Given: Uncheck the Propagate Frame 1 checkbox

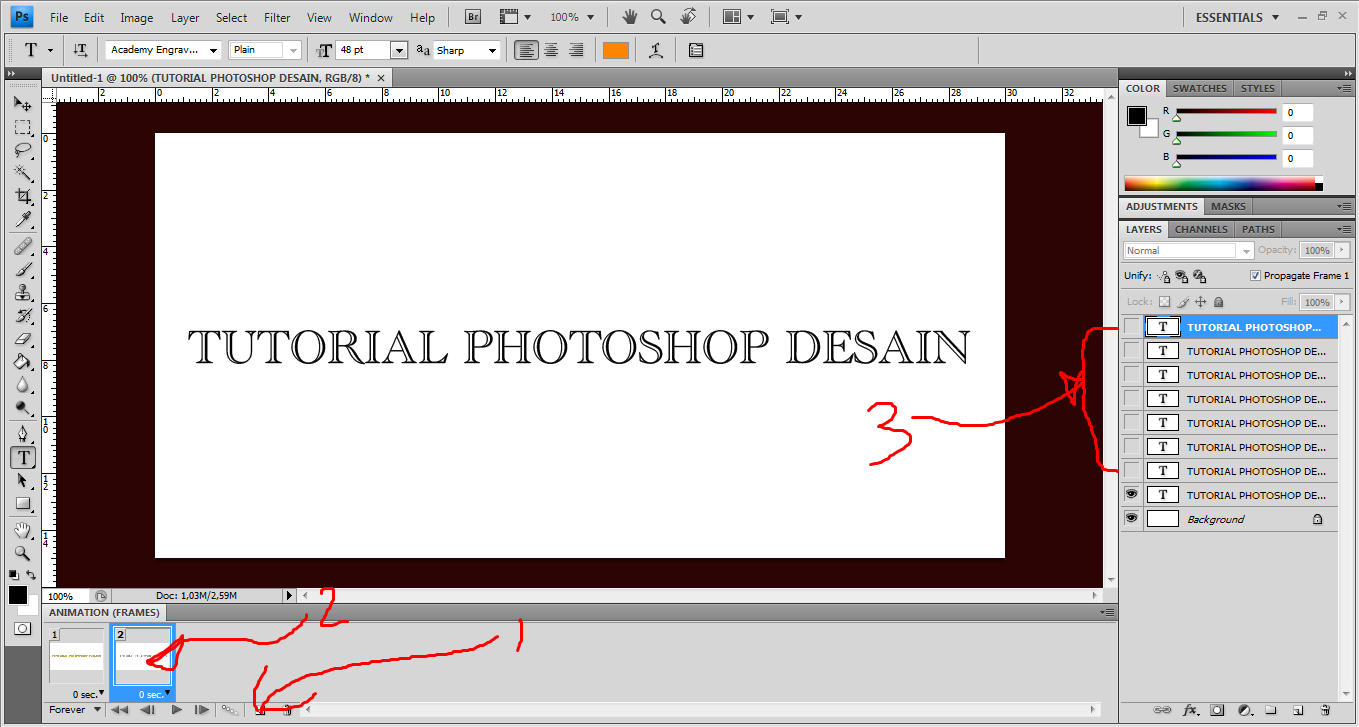Looking at the screenshot, I should [1255, 276].
